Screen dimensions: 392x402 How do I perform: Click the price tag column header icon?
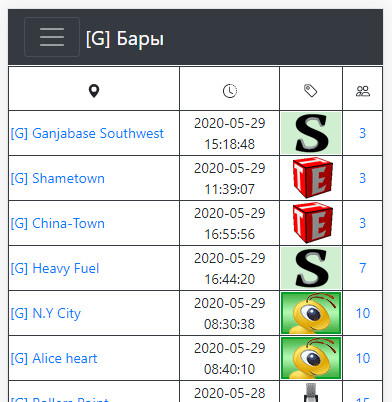click(311, 91)
